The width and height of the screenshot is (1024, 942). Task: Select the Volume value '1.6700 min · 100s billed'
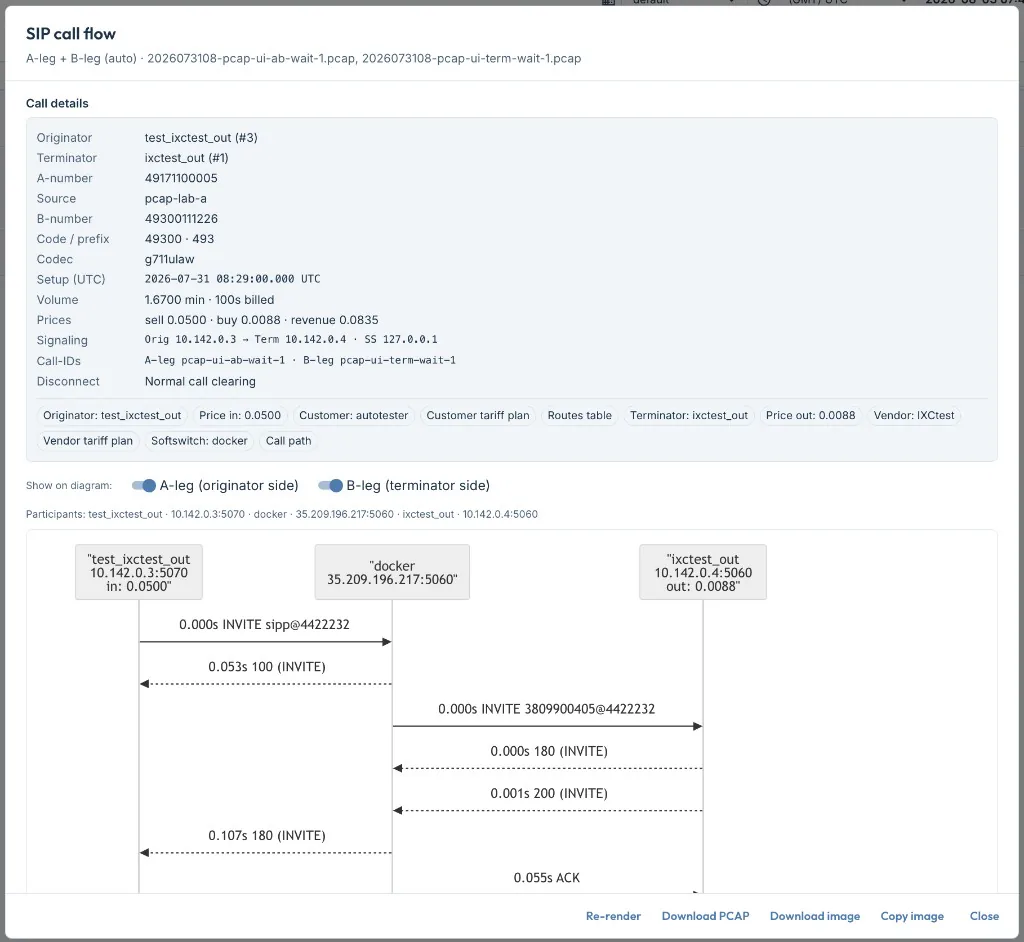pos(209,300)
